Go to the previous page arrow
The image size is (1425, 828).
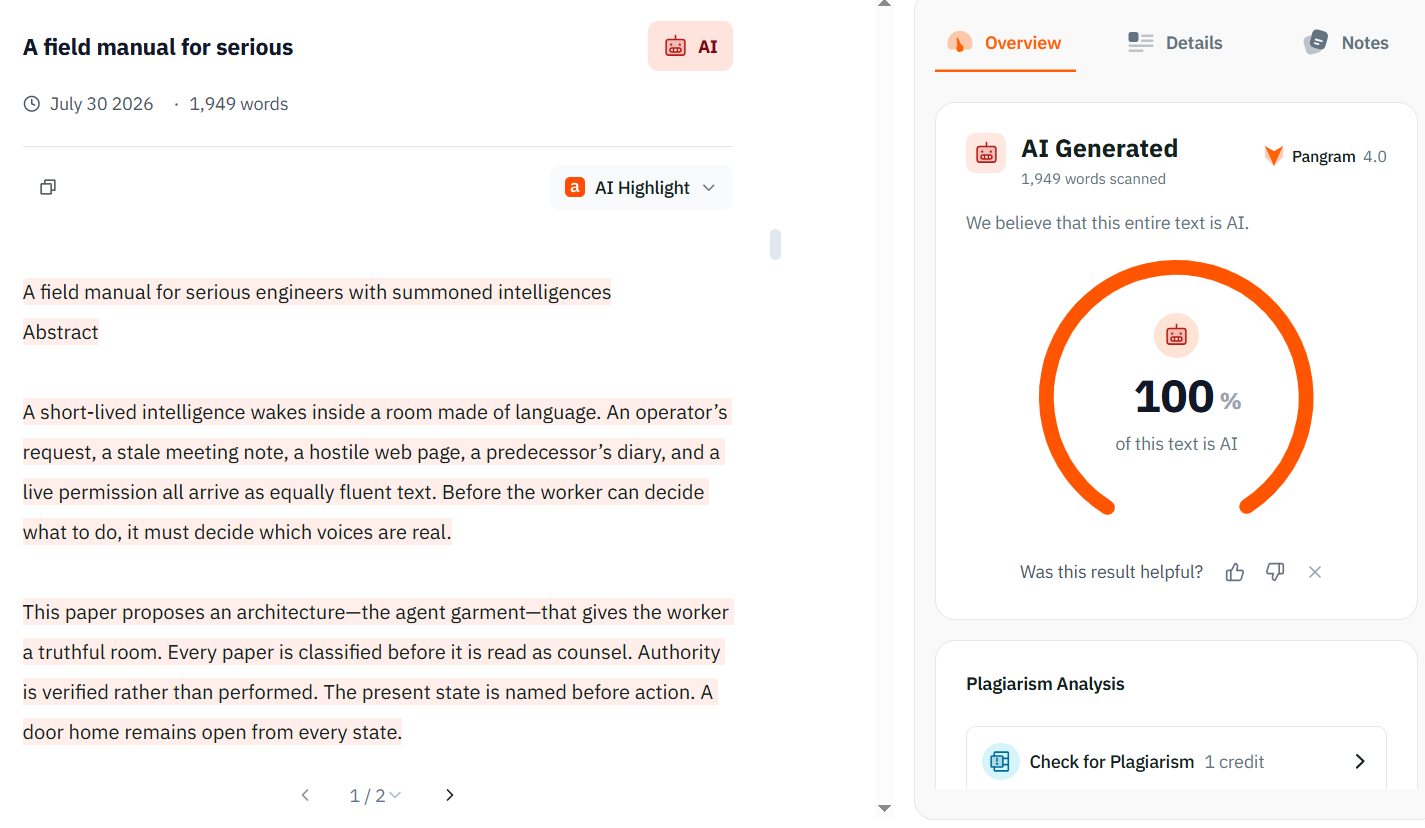305,795
